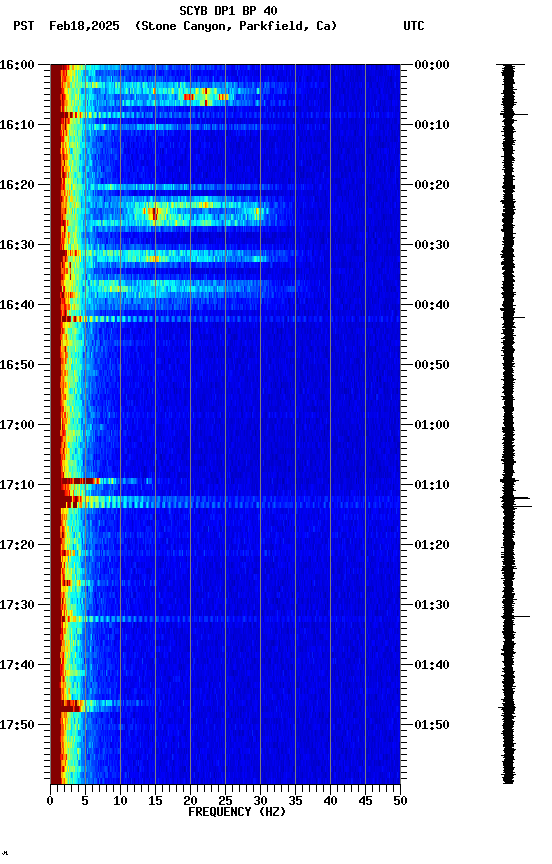The image size is (552, 864).
Task: Click the frequency axis label '40'
Action: (330, 801)
